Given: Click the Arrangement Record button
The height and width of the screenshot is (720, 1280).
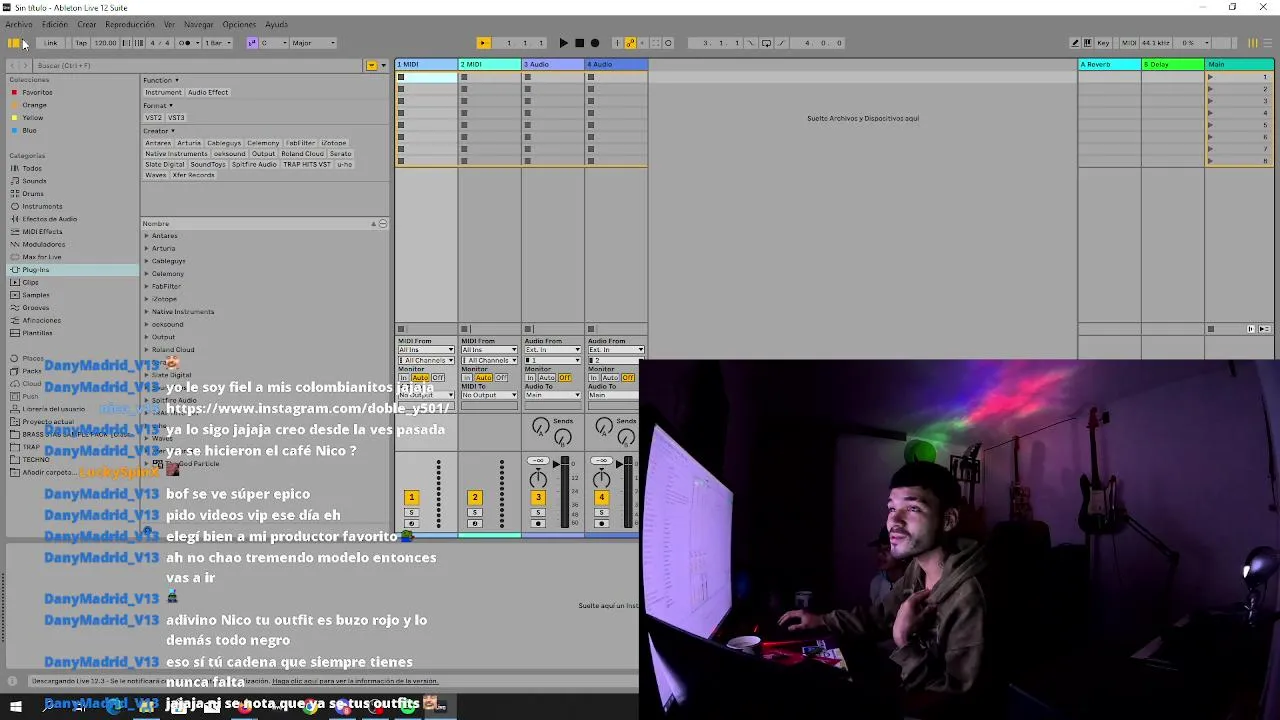Looking at the screenshot, I should point(595,43).
